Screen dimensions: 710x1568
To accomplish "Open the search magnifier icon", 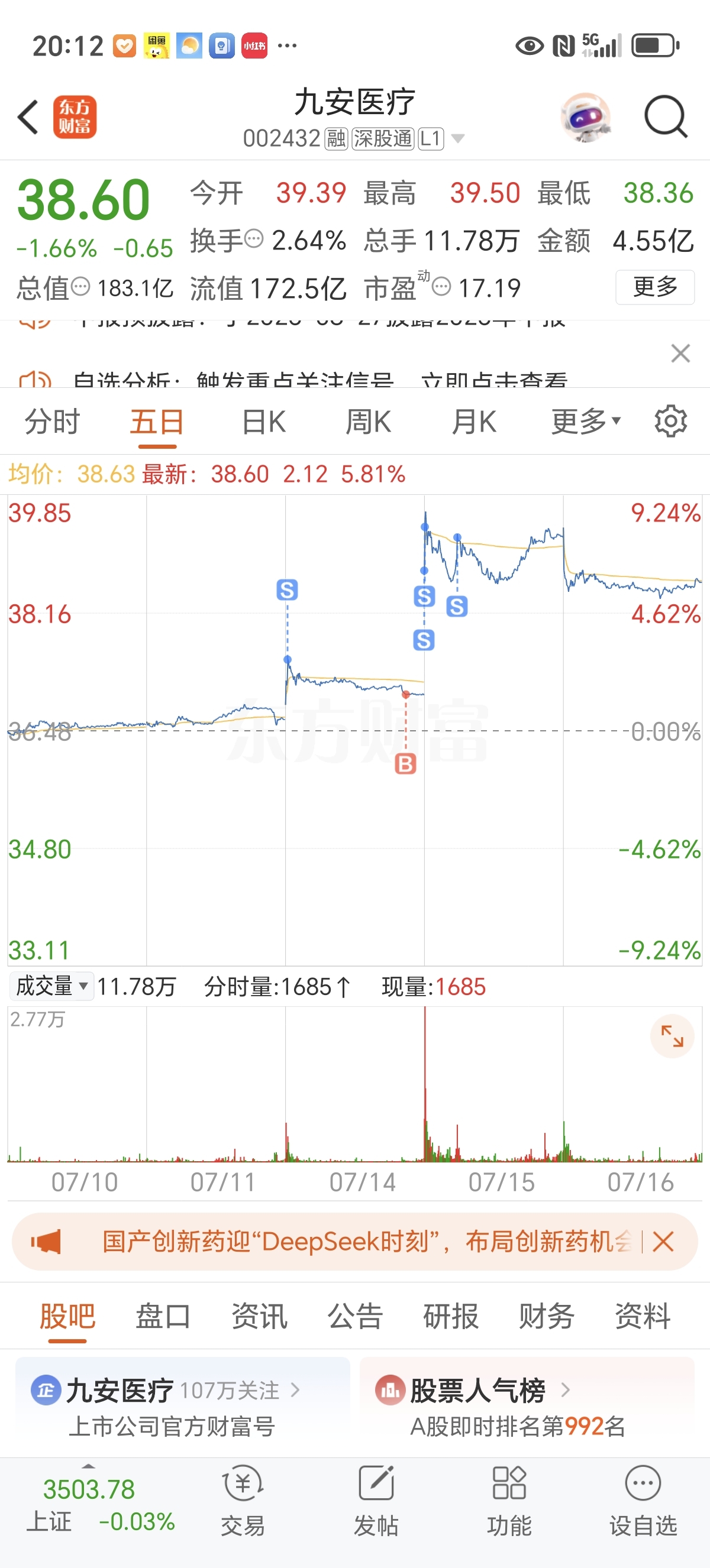I will pyautogui.click(x=666, y=116).
